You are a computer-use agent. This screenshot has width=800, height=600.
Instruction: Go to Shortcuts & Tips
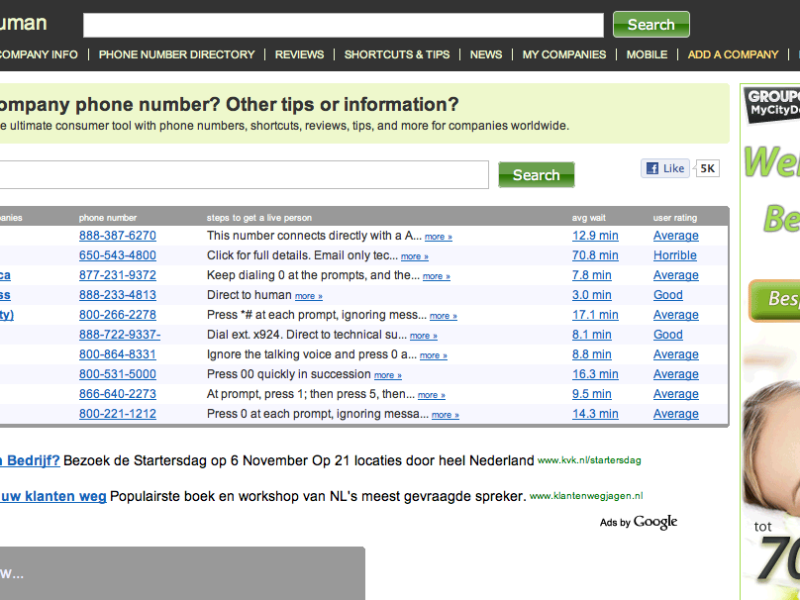[x=397, y=55]
